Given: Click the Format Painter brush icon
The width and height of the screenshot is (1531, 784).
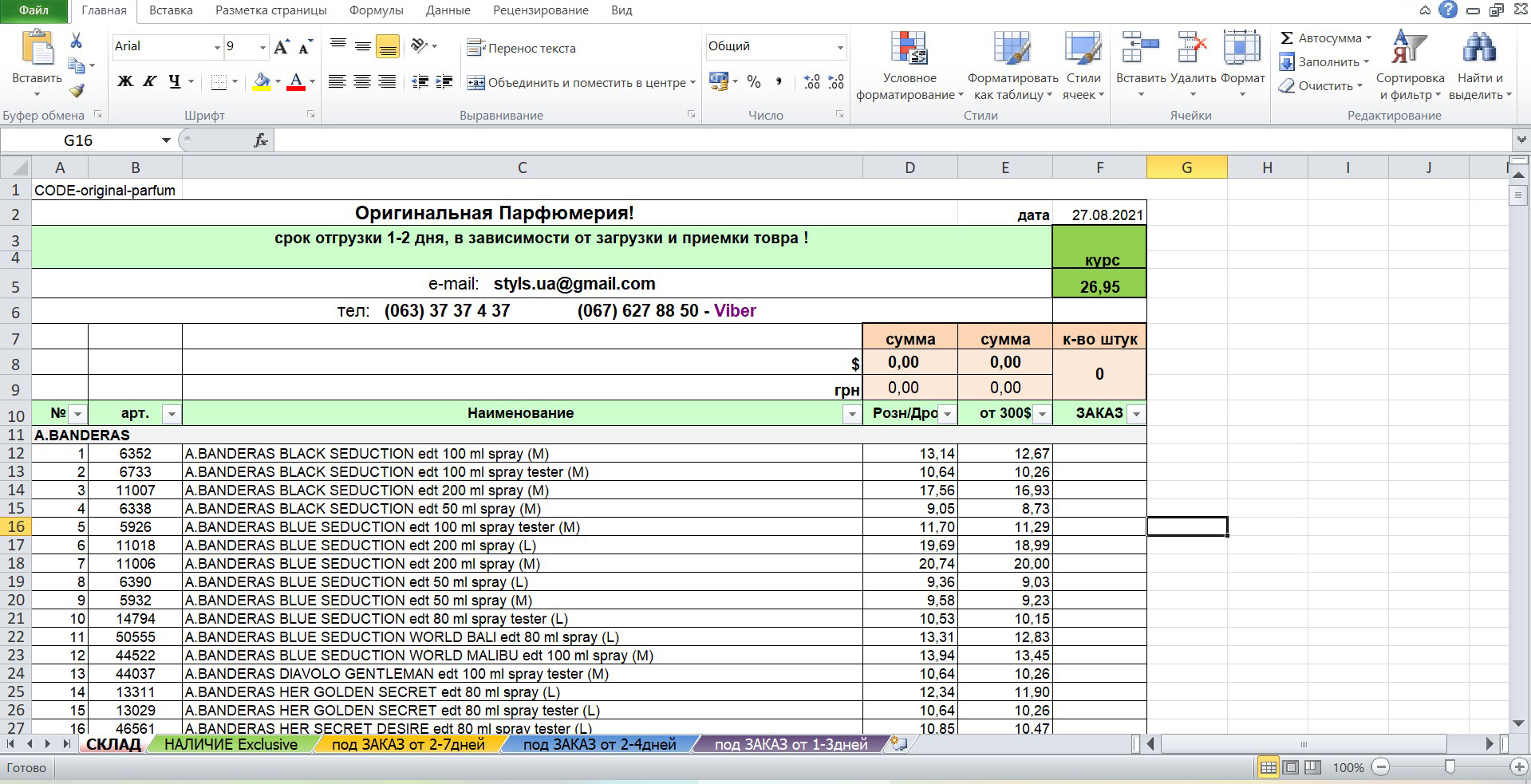Looking at the screenshot, I should click(x=77, y=91).
